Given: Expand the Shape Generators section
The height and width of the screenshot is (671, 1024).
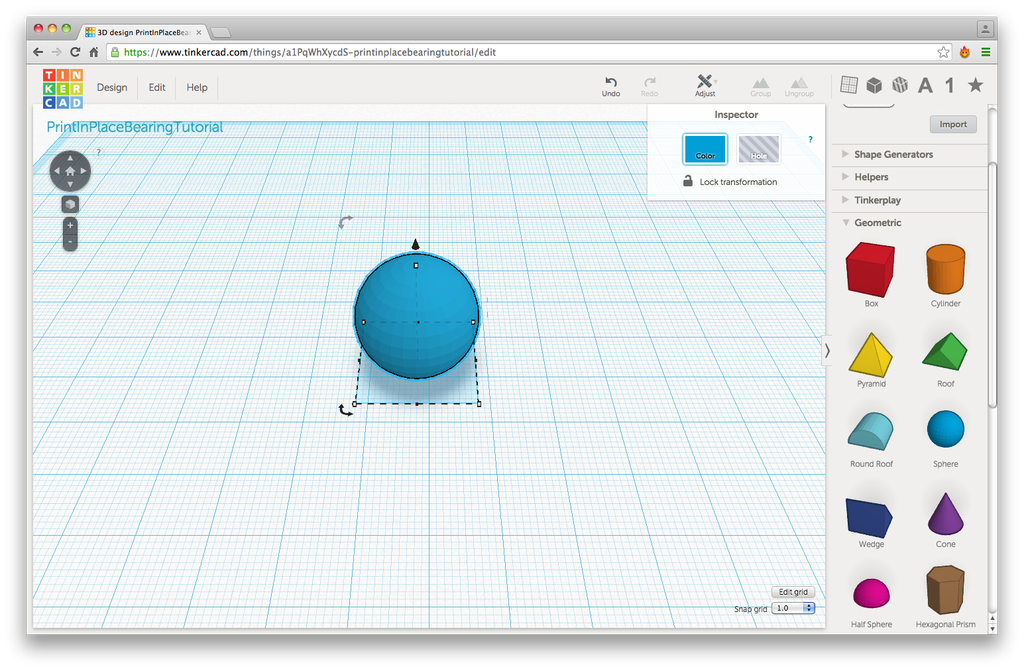Looking at the screenshot, I should pos(893,155).
